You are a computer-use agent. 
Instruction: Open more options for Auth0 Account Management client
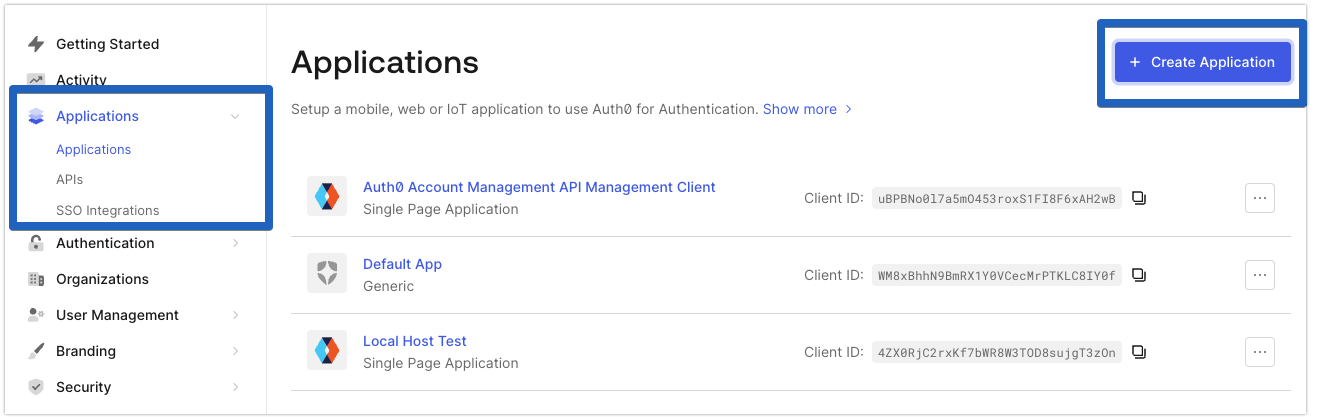click(x=1260, y=198)
